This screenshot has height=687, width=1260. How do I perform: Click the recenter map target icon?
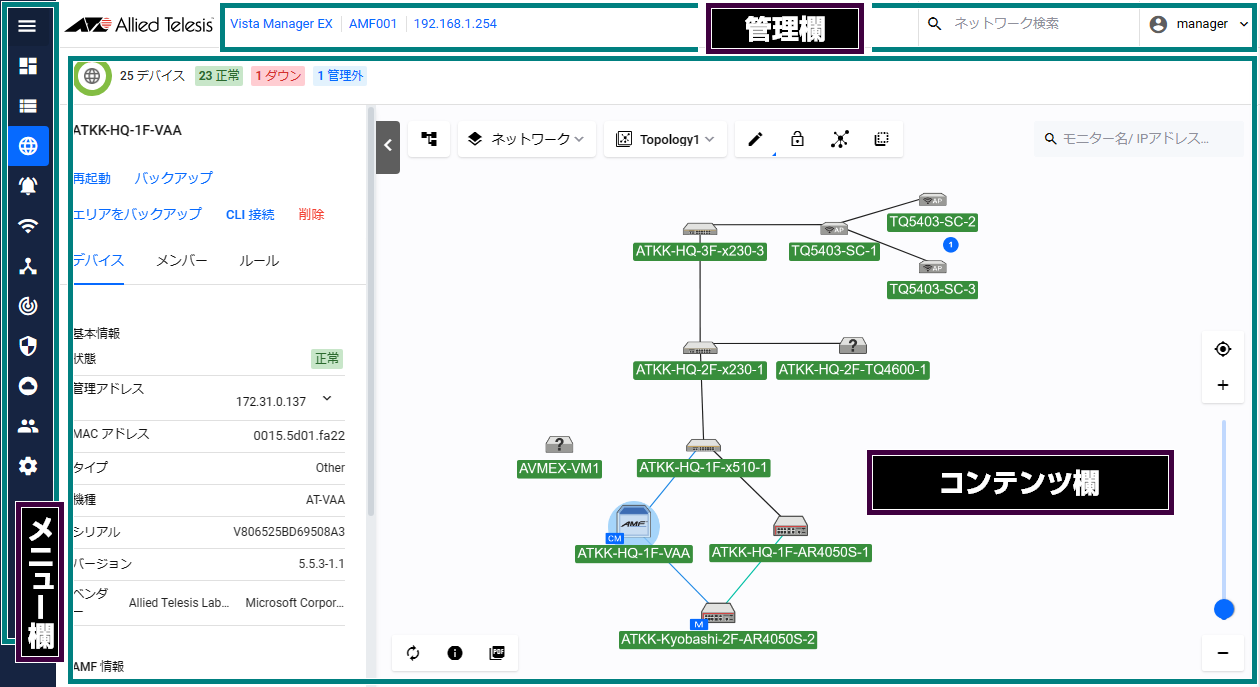(x=1222, y=349)
